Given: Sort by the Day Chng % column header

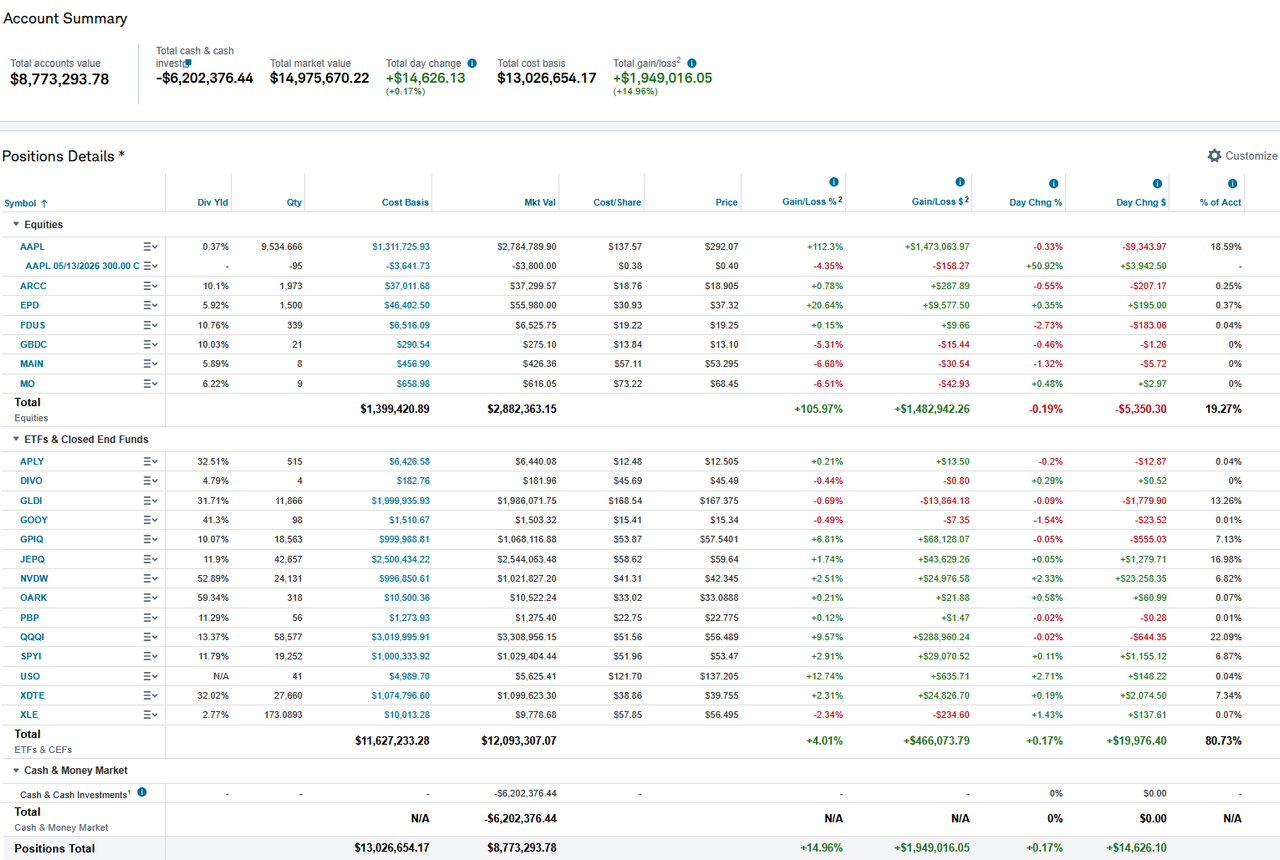Looking at the screenshot, I should [x=1036, y=202].
